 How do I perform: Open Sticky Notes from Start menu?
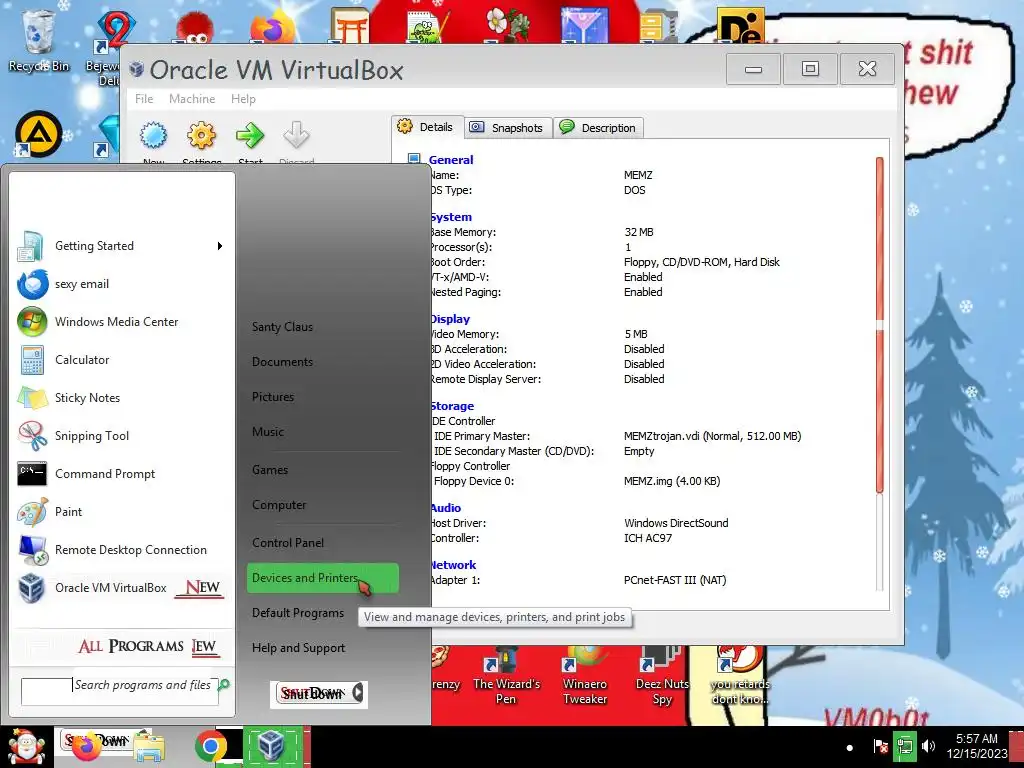[120, 397]
